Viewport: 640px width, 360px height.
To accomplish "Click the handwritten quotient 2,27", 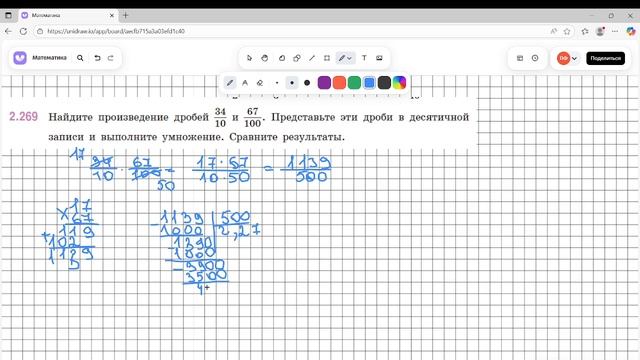I will pyautogui.click(x=239, y=231).
